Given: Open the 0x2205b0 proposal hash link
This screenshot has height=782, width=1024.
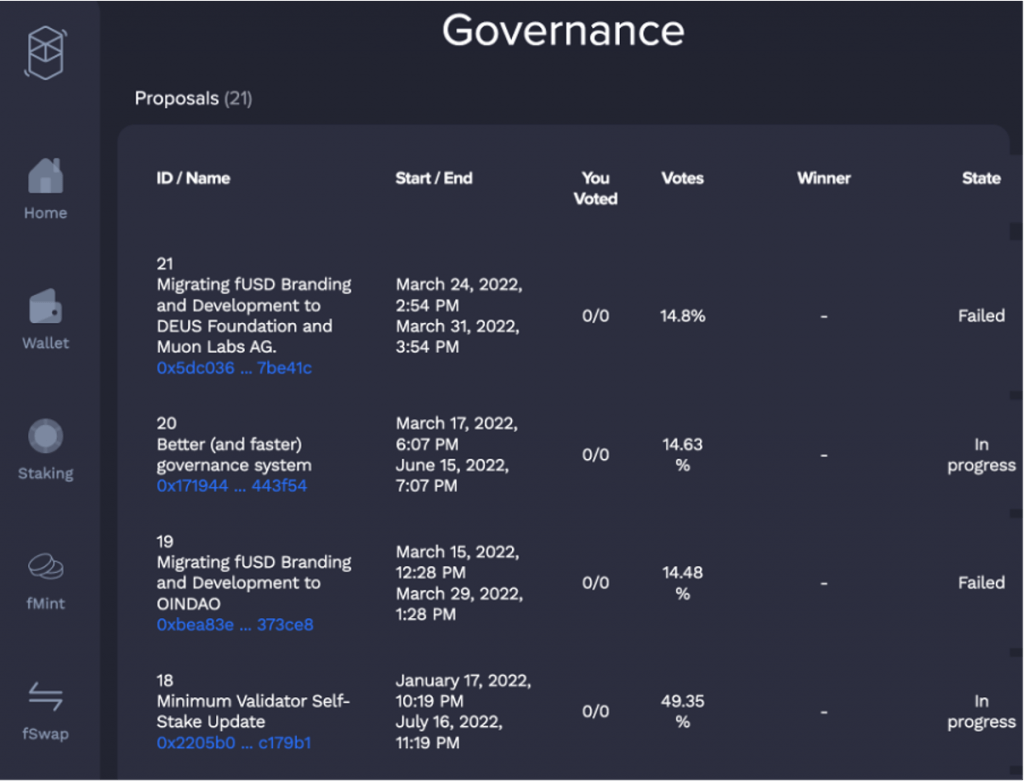Looking at the screenshot, I should coord(234,743).
